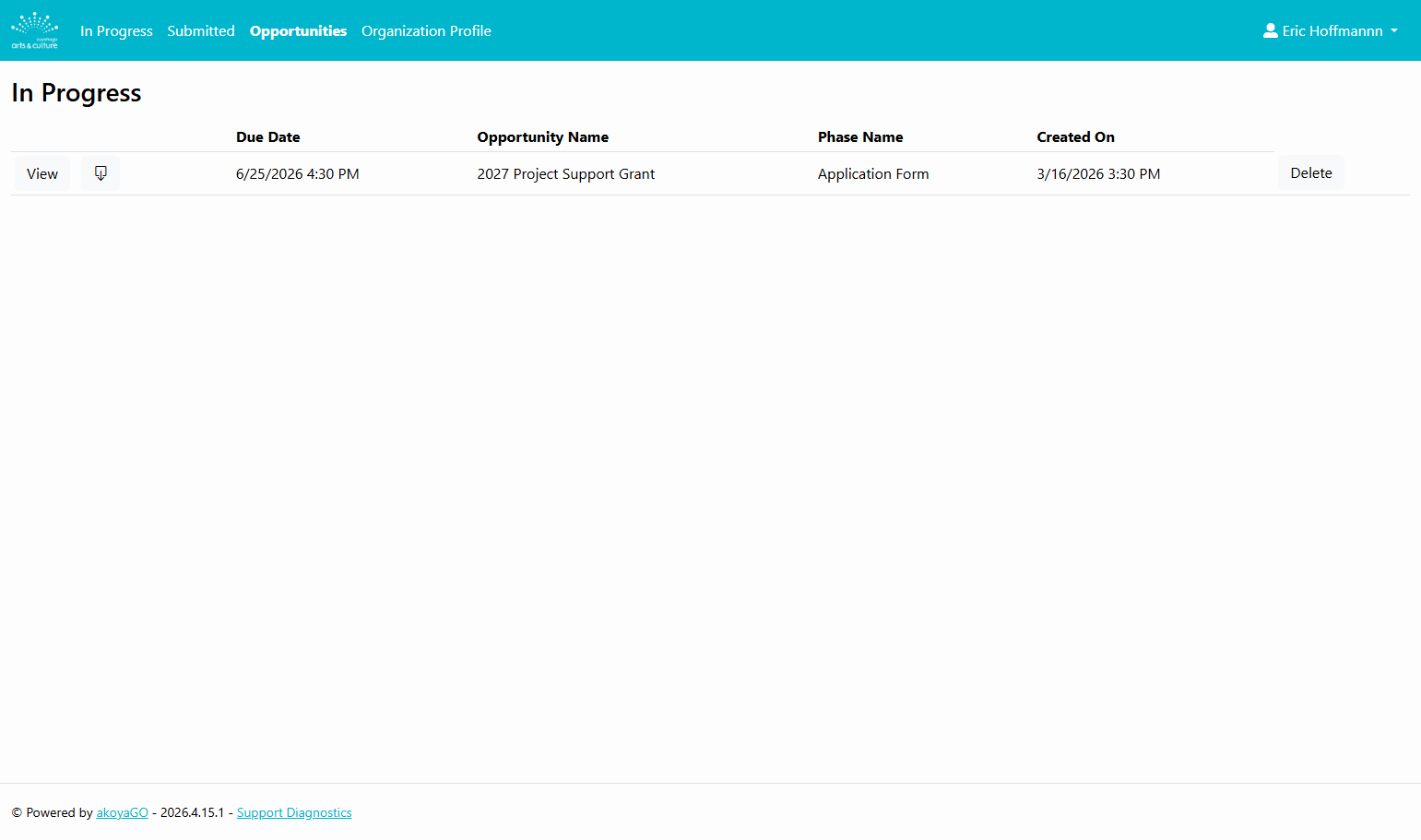The height and width of the screenshot is (840, 1421).
Task: Click the arts & culture logo
Action: 35,30
